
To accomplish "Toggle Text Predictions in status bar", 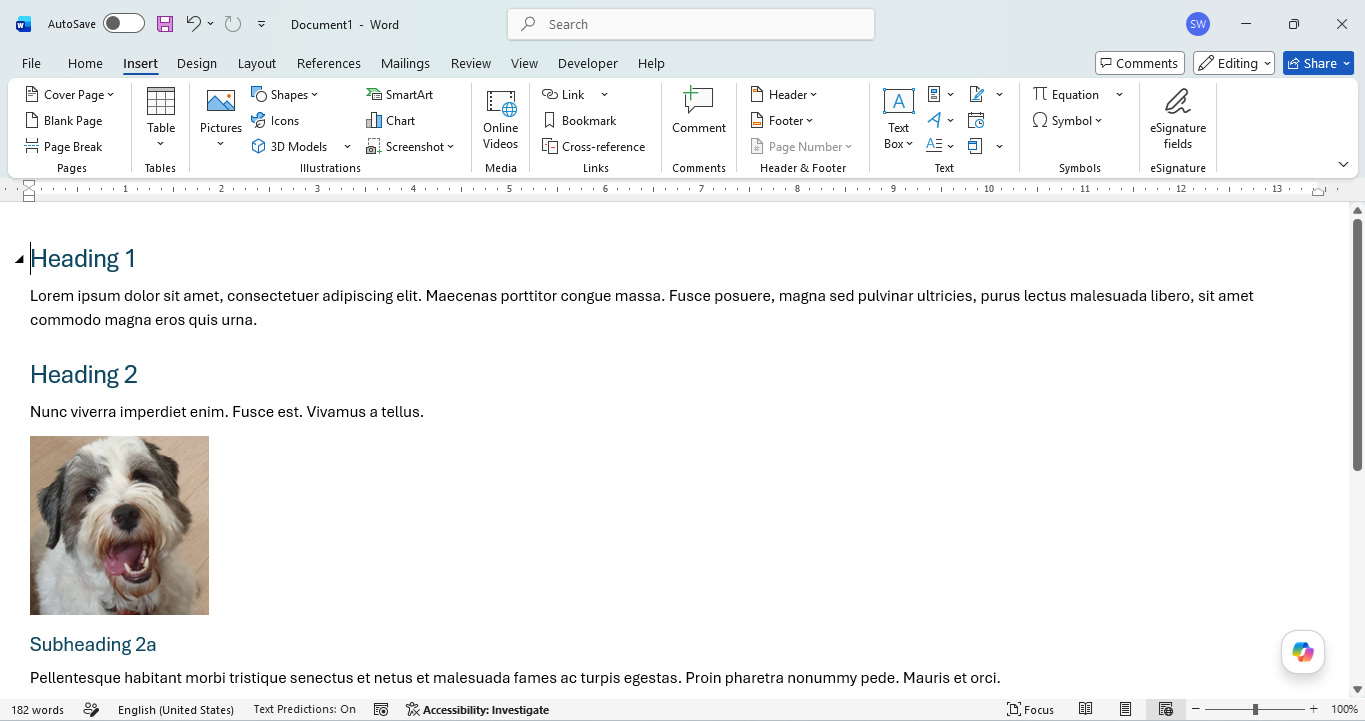I will tap(305, 710).
